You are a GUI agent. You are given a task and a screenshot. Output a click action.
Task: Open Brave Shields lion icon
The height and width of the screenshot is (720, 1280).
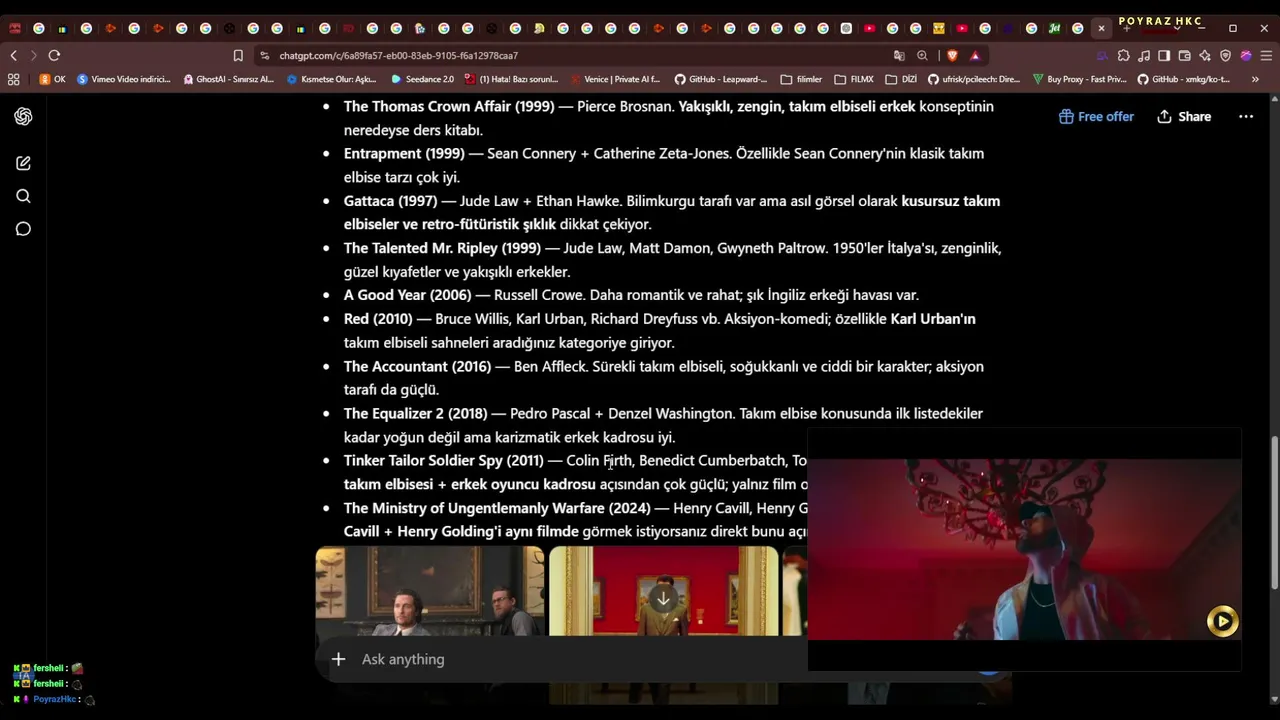pyautogui.click(x=952, y=56)
